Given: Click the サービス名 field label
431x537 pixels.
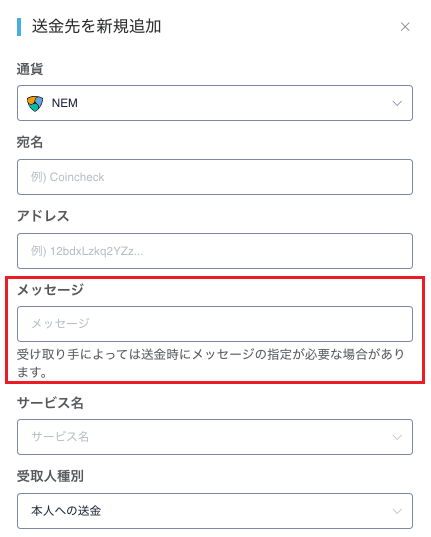Looking at the screenshot, I should pyautogui.click(x=50, y=403).
